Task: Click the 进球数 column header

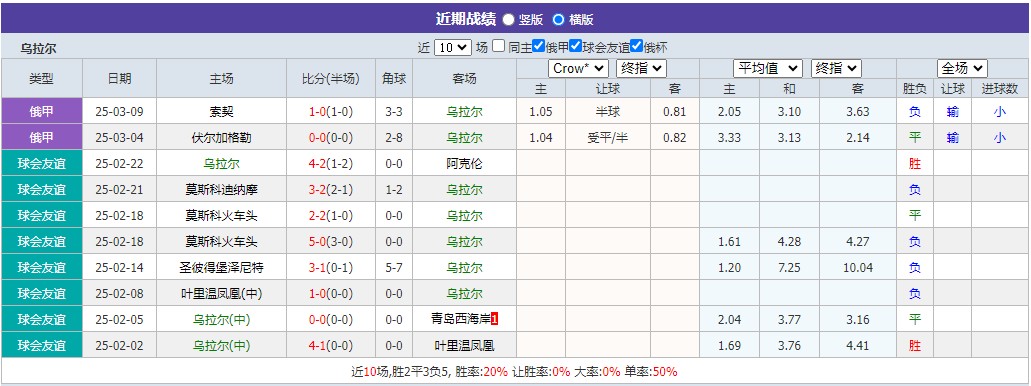Action: pyautogui.click(x=999, y=89)
